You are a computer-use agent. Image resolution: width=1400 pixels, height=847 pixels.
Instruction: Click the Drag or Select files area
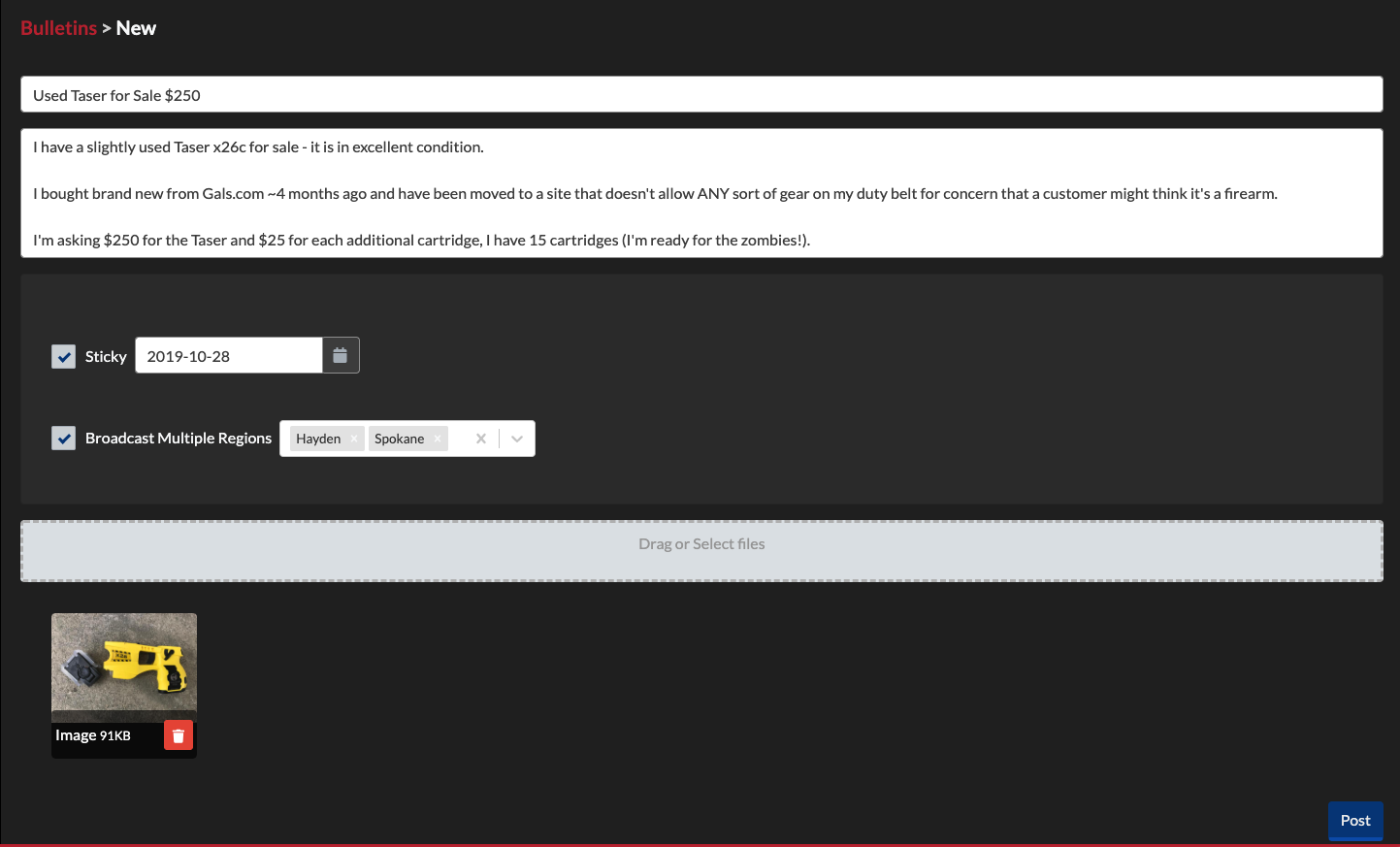coord(700,543)
